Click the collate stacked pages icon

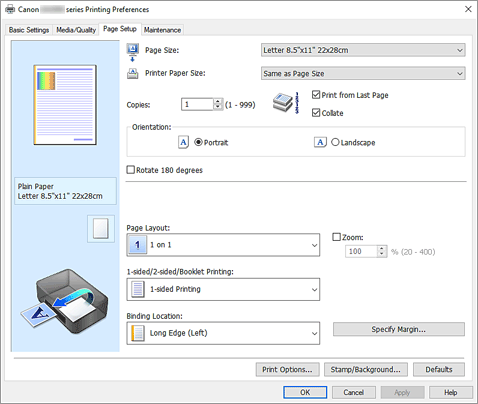tap(286, 103)
